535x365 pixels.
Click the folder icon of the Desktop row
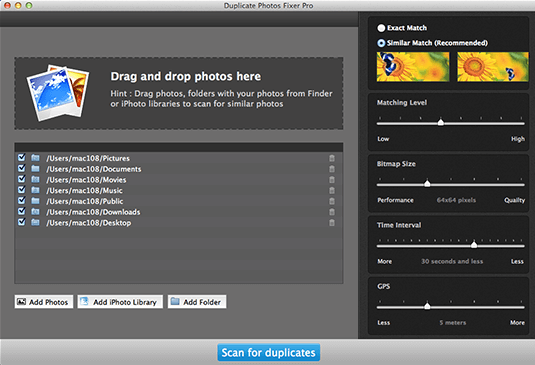point(35,222)
